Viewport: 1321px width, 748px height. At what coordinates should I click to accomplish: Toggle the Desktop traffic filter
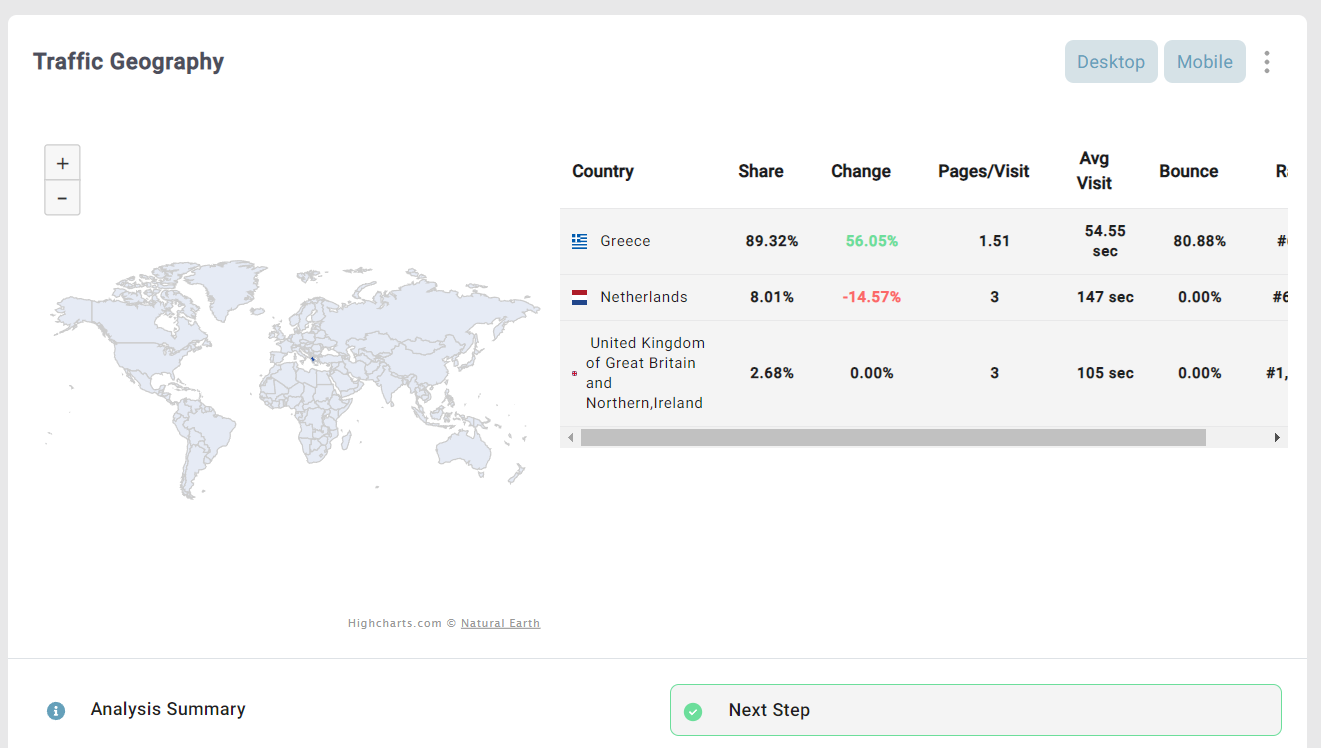(x=1110, y=62)
